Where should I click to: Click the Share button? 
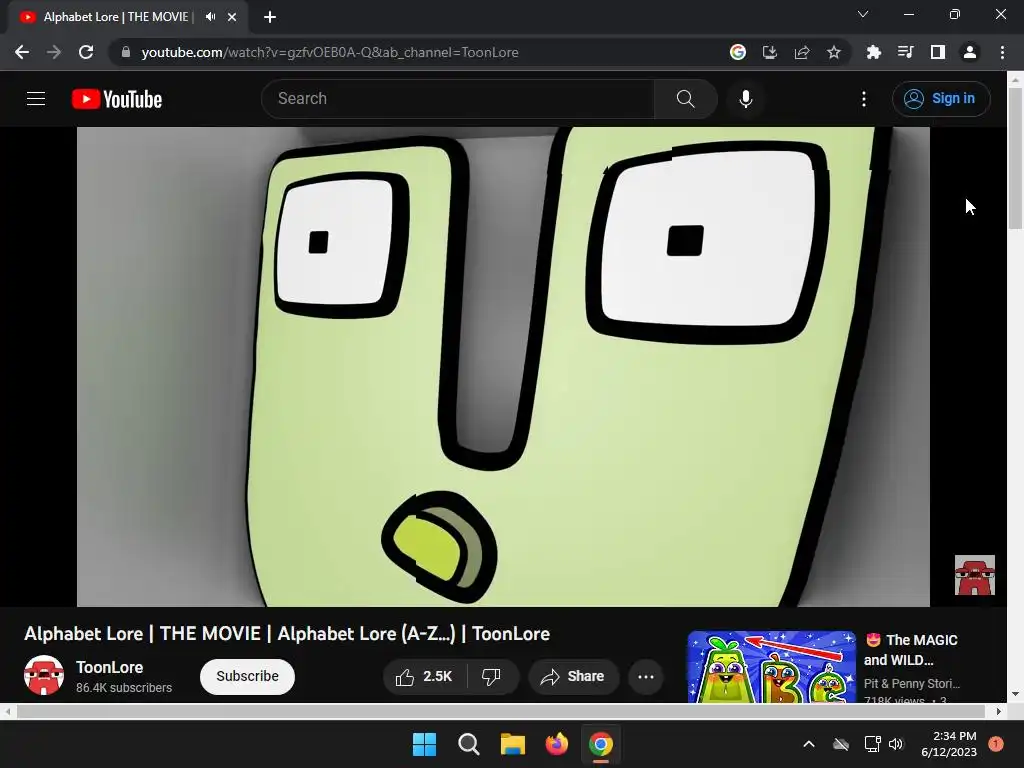point(573,677)
